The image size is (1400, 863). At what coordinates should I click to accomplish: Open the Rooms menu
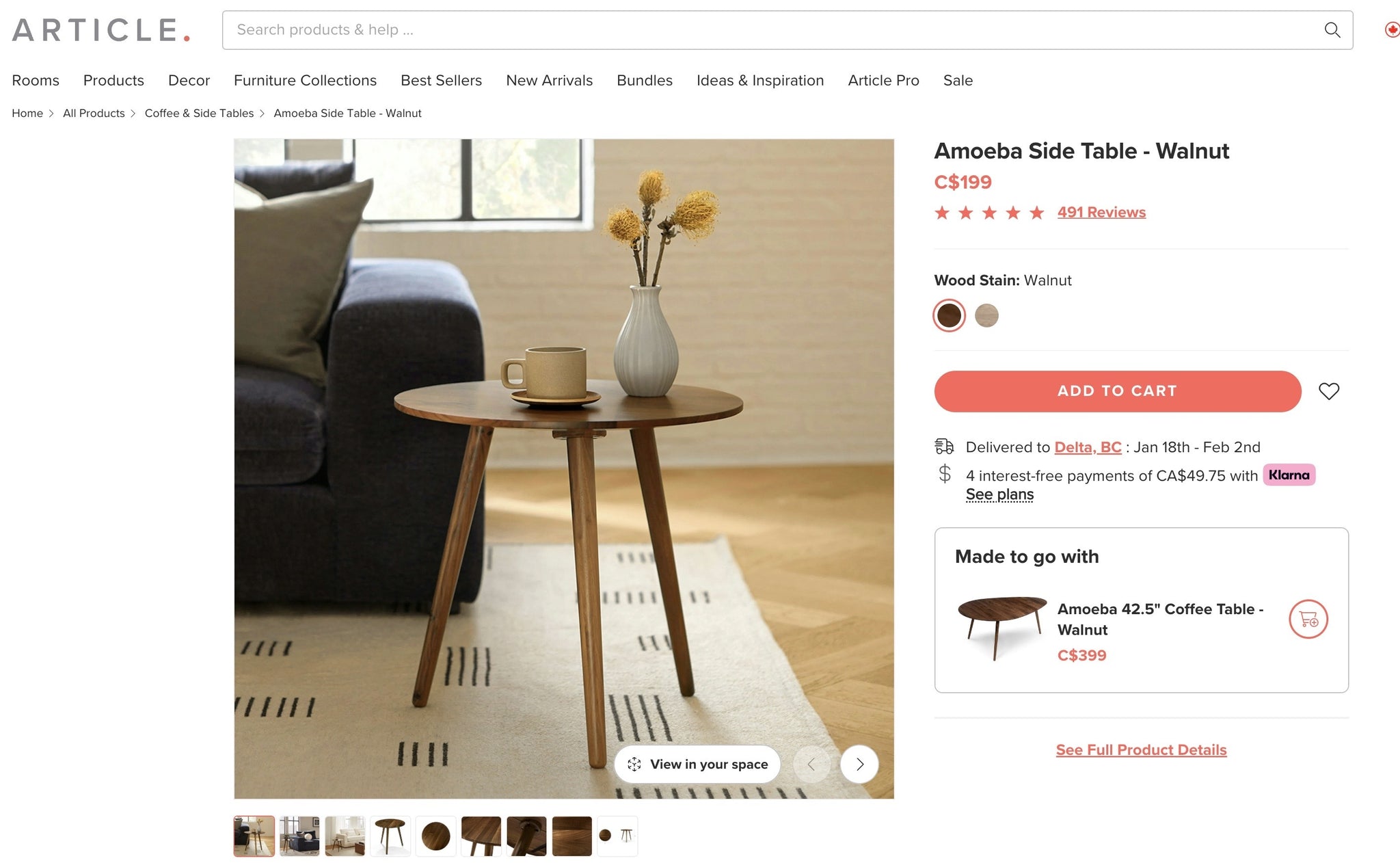click(36, 80)
